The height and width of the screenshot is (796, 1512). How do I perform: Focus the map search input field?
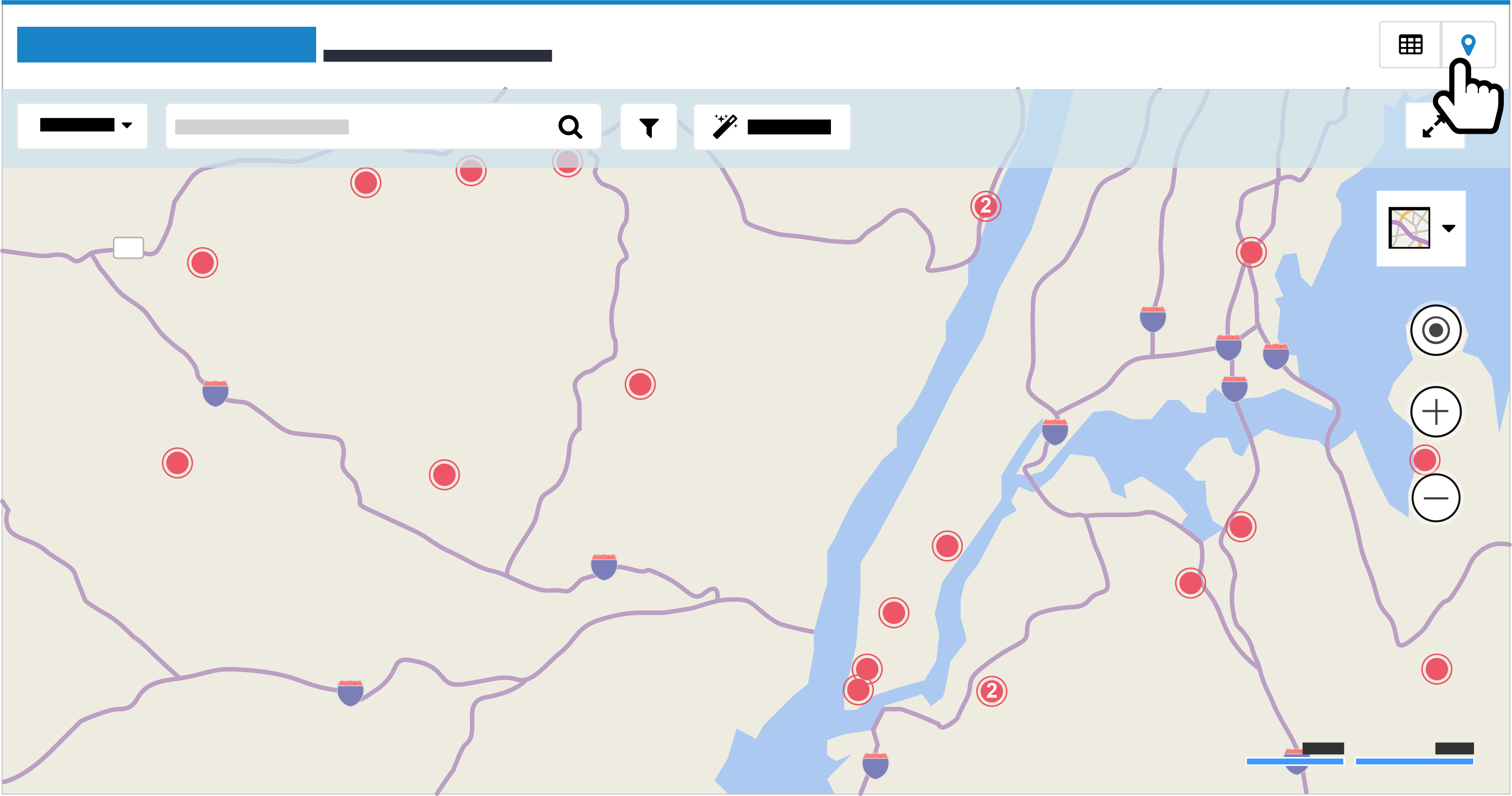383,127
